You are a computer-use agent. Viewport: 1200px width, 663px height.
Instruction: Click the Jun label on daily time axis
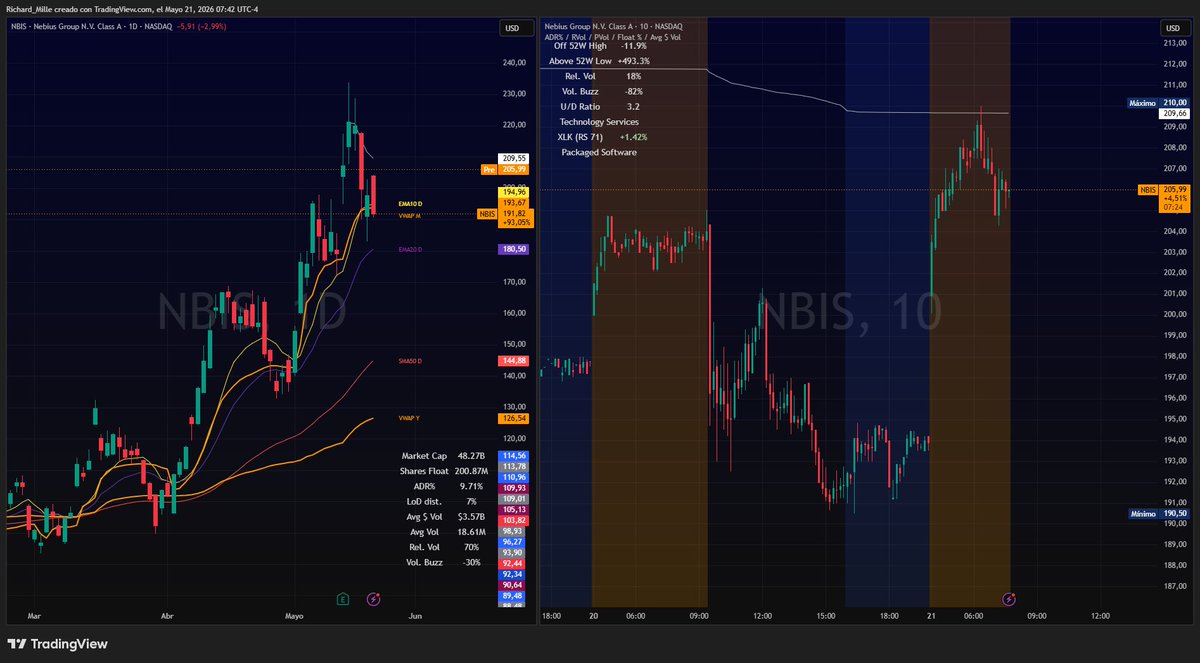(415, 618)
